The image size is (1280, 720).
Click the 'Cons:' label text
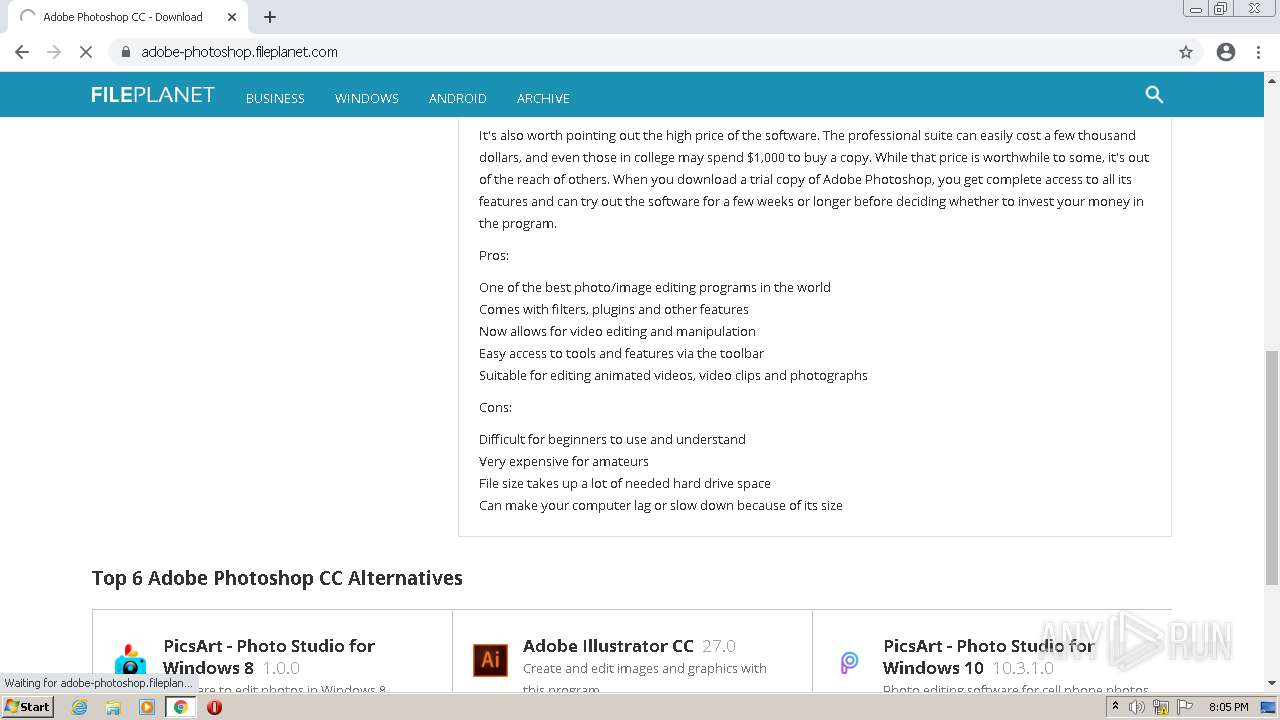pos(495,407)
